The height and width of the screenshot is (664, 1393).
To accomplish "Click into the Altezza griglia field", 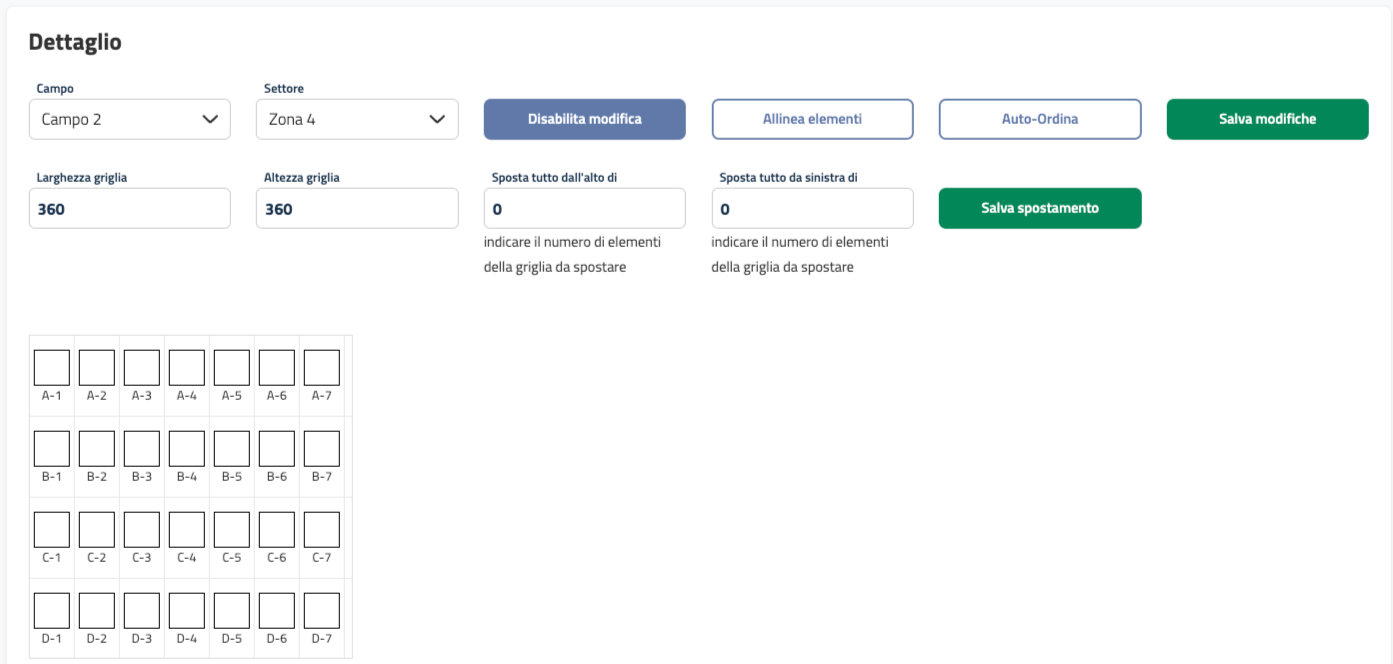I will pos(357,209).
